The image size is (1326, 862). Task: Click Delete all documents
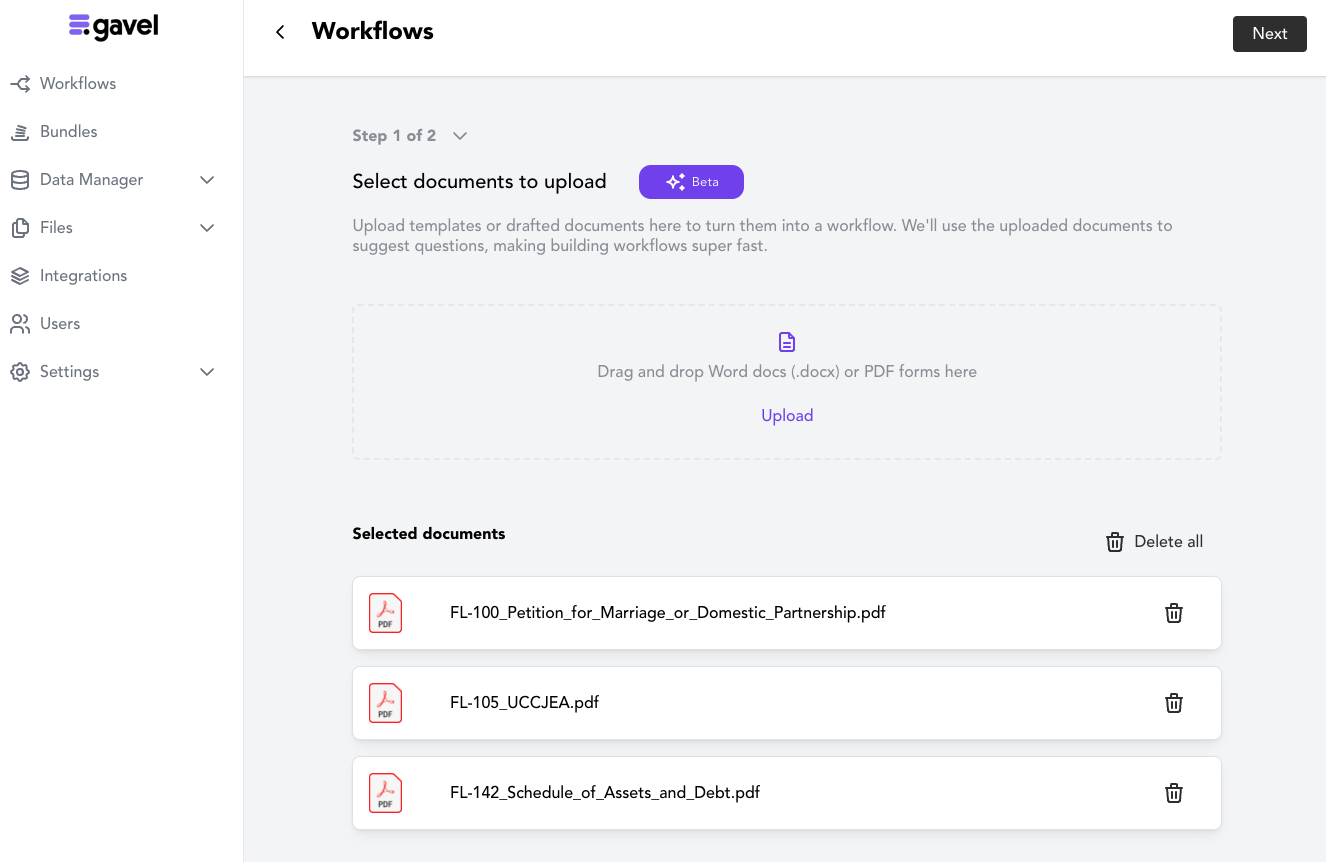1154,542
